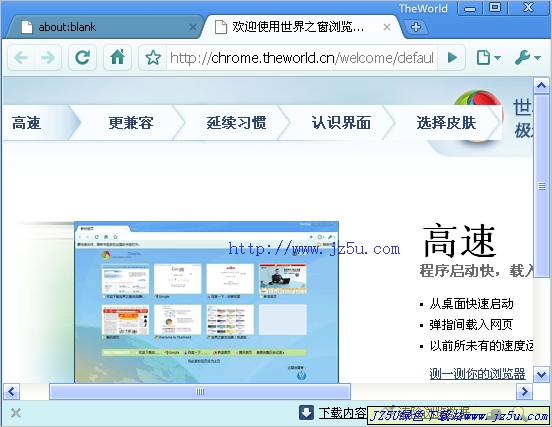Select the 延续习惯 navigation step

coord(236,123)
